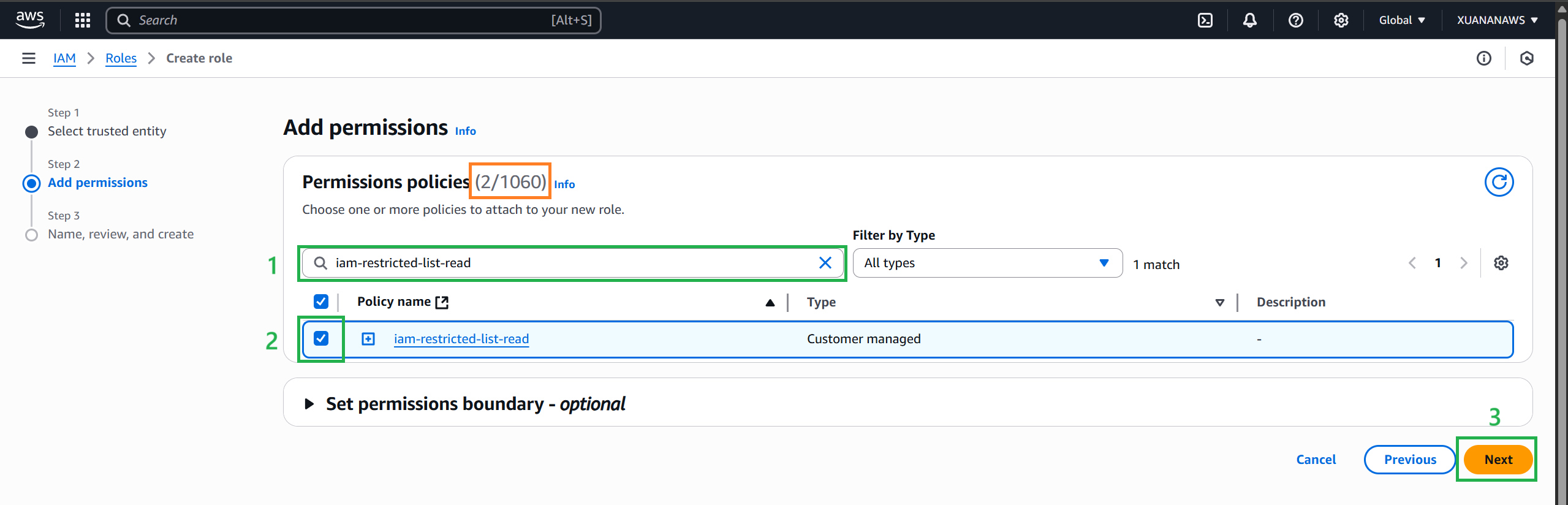The width and height of the screenshot is (1568, 505).
Task: Open the Filter by Type dropdown
Action: [x=987, y=263]
